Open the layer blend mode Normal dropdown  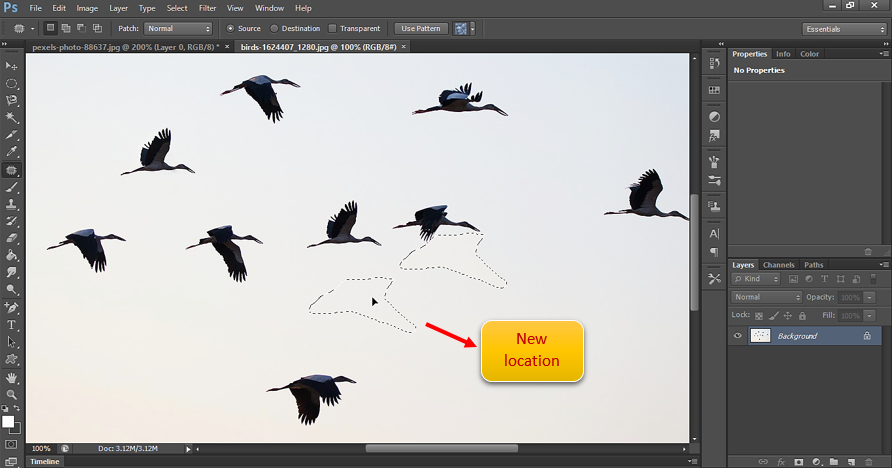pos(767,297)
